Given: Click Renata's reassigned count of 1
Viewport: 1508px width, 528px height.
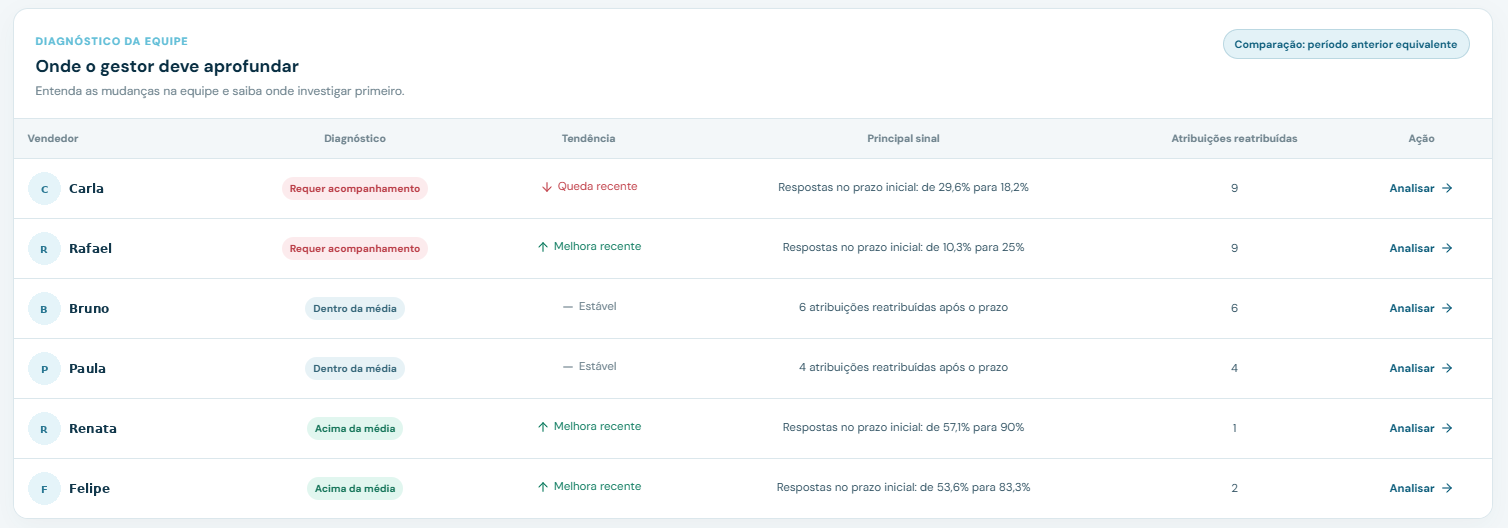Looking at the screenshot, I should coord(1234,428).
